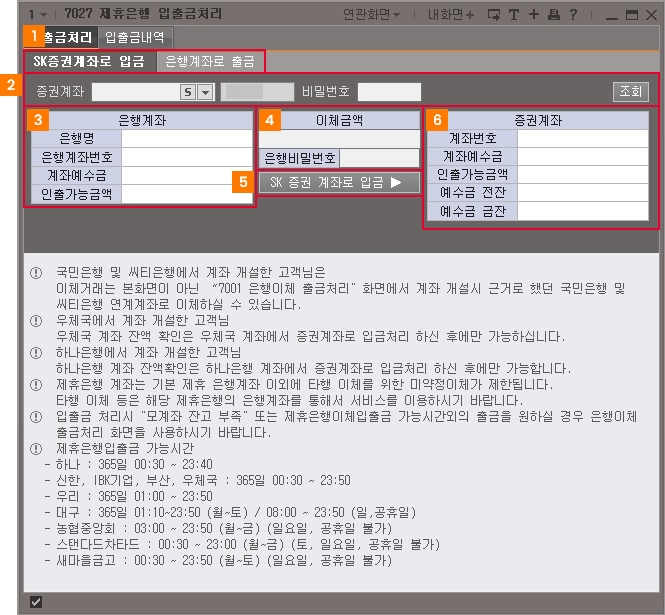
Task: Click the T font-size icon
Action: [x=514, y=15]
